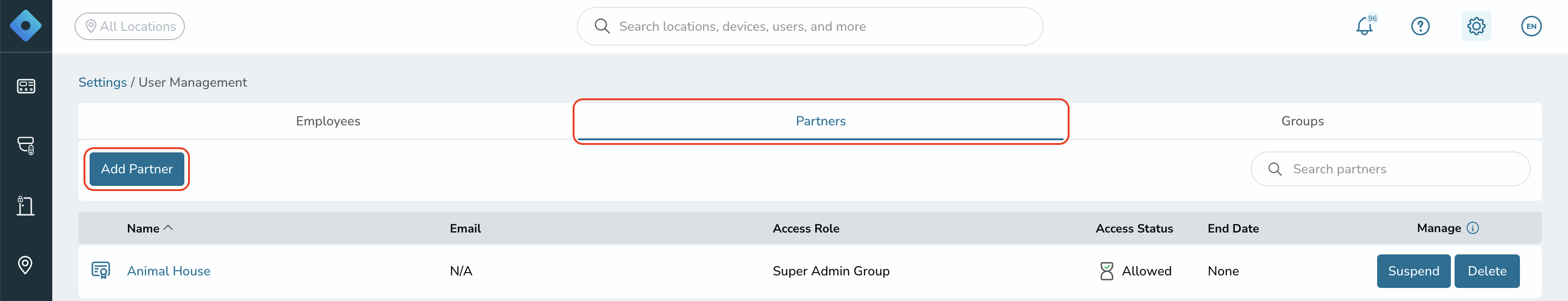Click the partner certificate icon beside Animal House

(x=100, y=270)
